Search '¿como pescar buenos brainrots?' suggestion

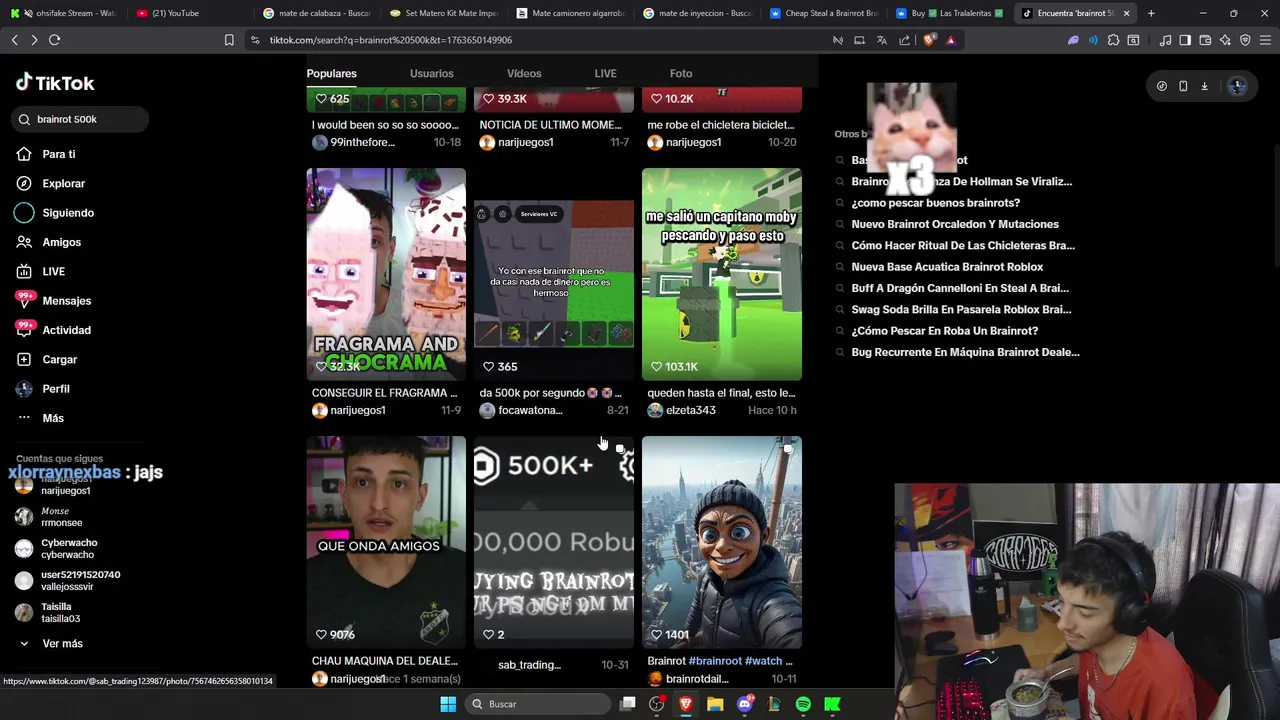click(x=935, y=203)
